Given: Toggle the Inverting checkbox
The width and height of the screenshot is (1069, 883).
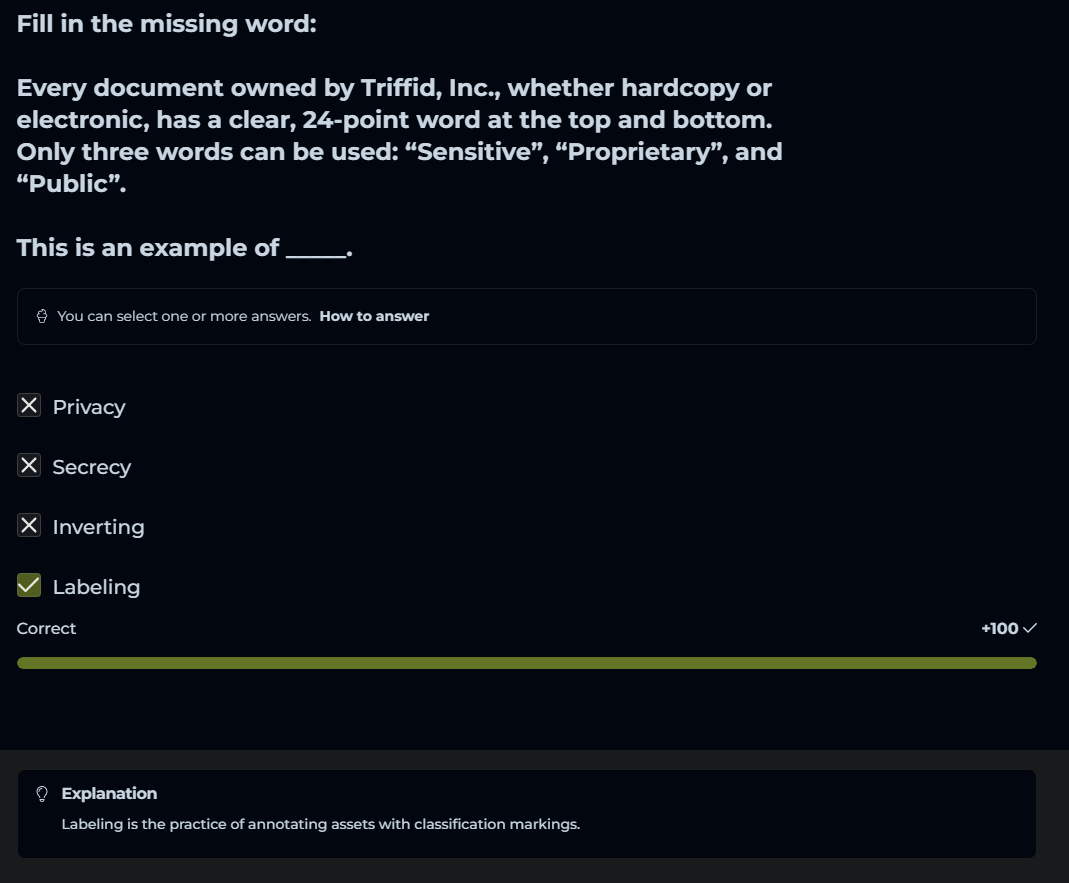Looking at the screenshot, I should tap(29, 526).
